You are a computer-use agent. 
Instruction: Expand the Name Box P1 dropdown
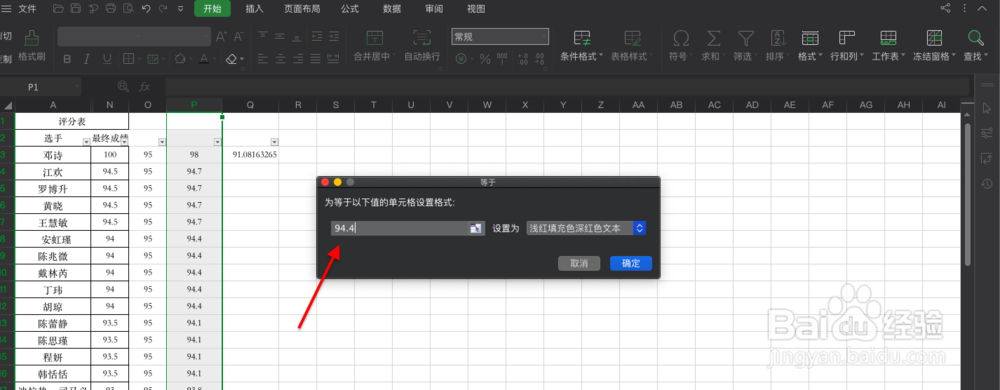(x=77, y=87)
